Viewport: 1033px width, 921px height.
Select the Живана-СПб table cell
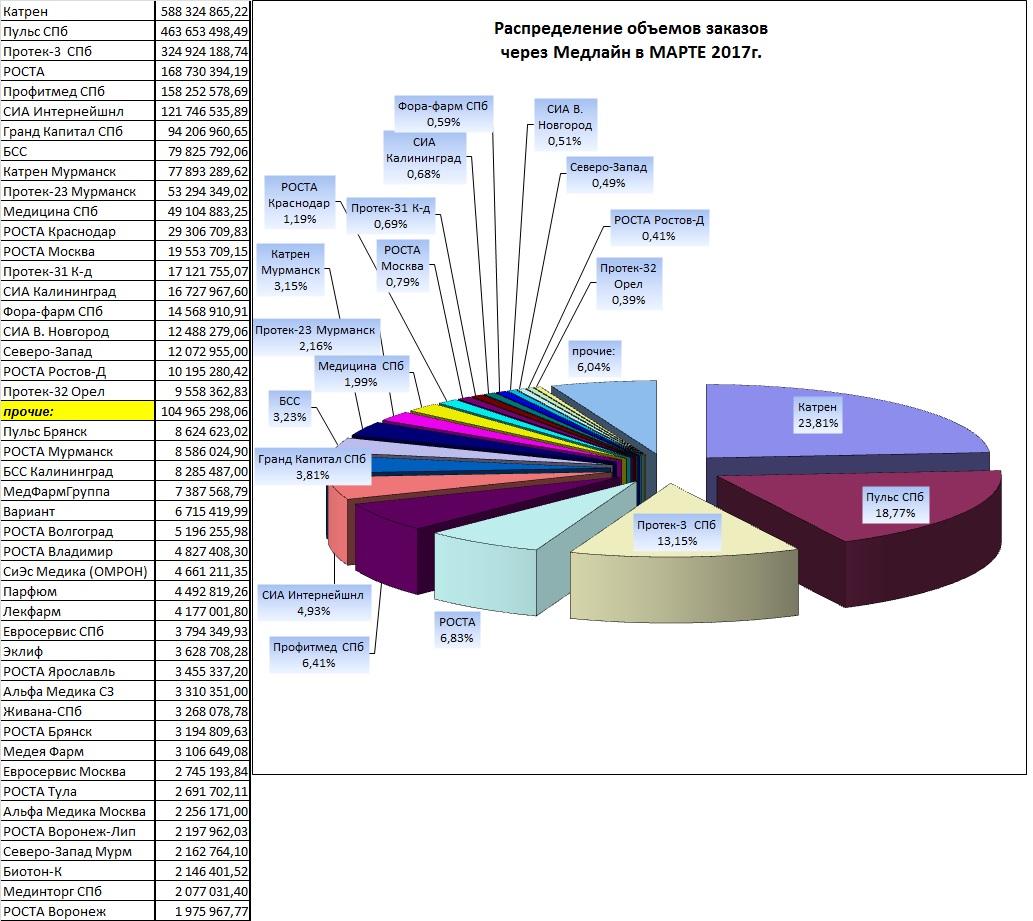tap(77, 712)
